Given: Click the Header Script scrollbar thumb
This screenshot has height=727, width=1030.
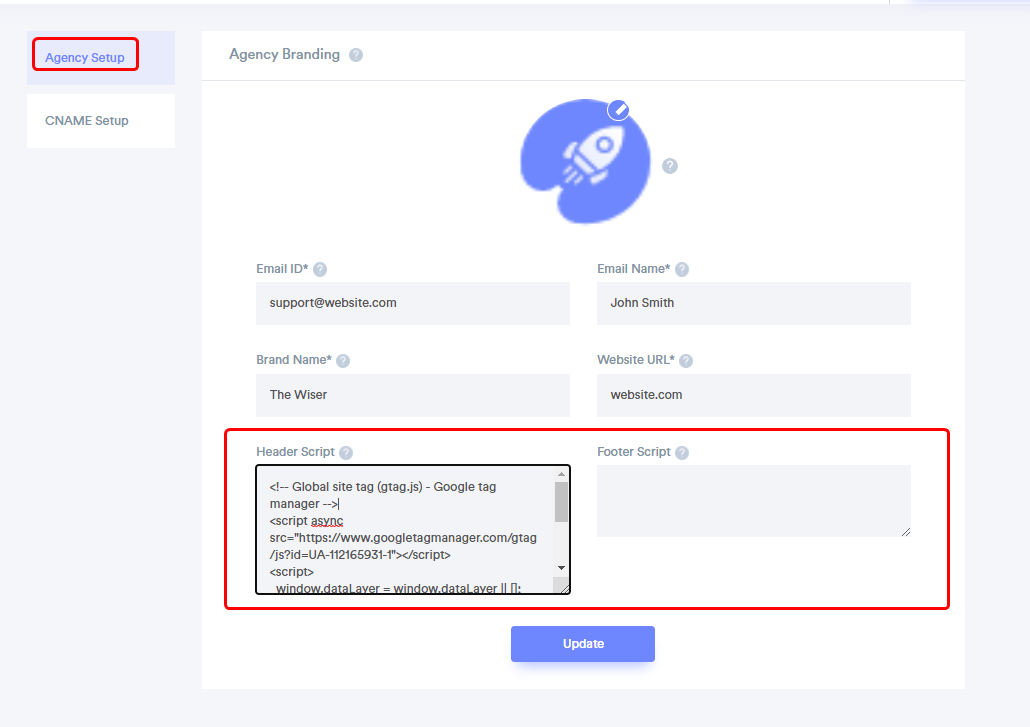Looking at the screenshot, I should coord(561,502).
